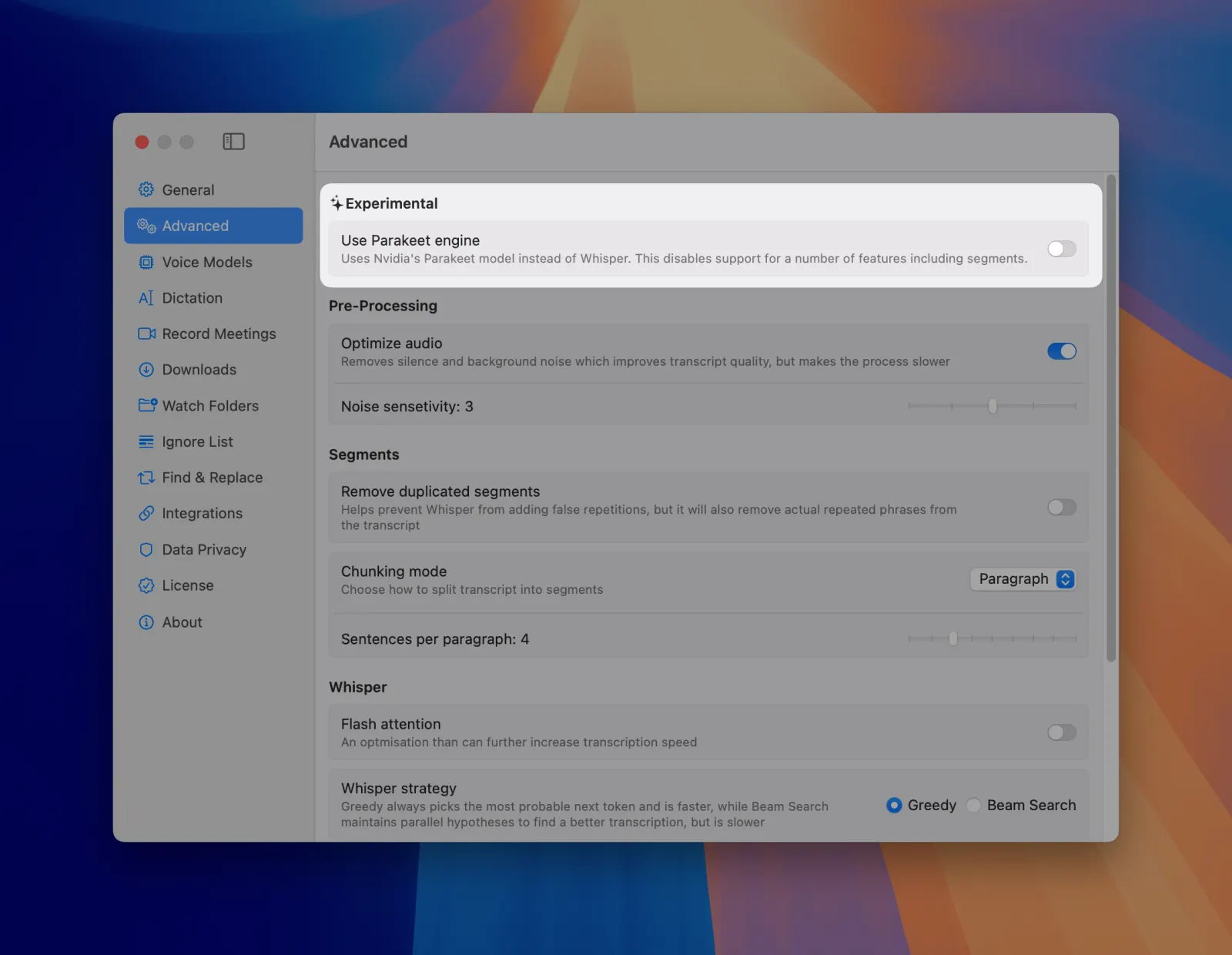The width and height of the screenshot is (1232, 955).
Task: Turn off the Optimize audio switch
Action: [1062, 351]
